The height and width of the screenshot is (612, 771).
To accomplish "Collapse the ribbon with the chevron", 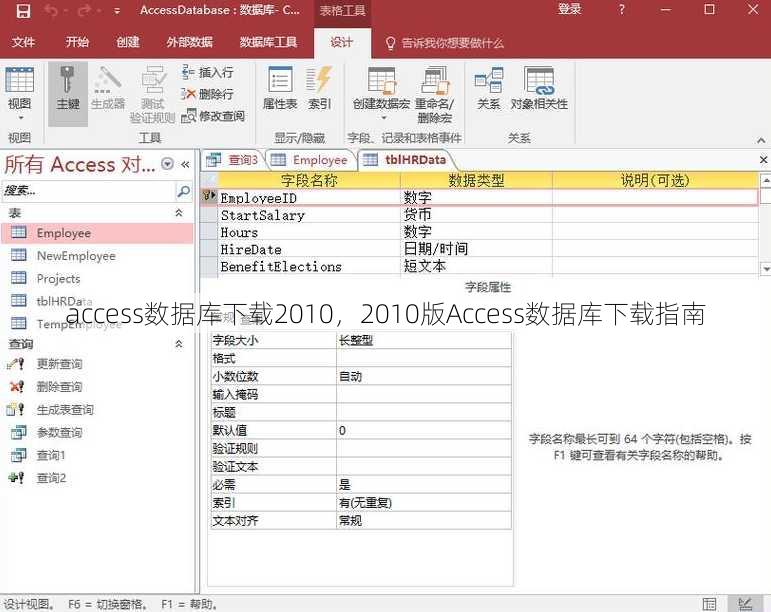I will point(761,140).
